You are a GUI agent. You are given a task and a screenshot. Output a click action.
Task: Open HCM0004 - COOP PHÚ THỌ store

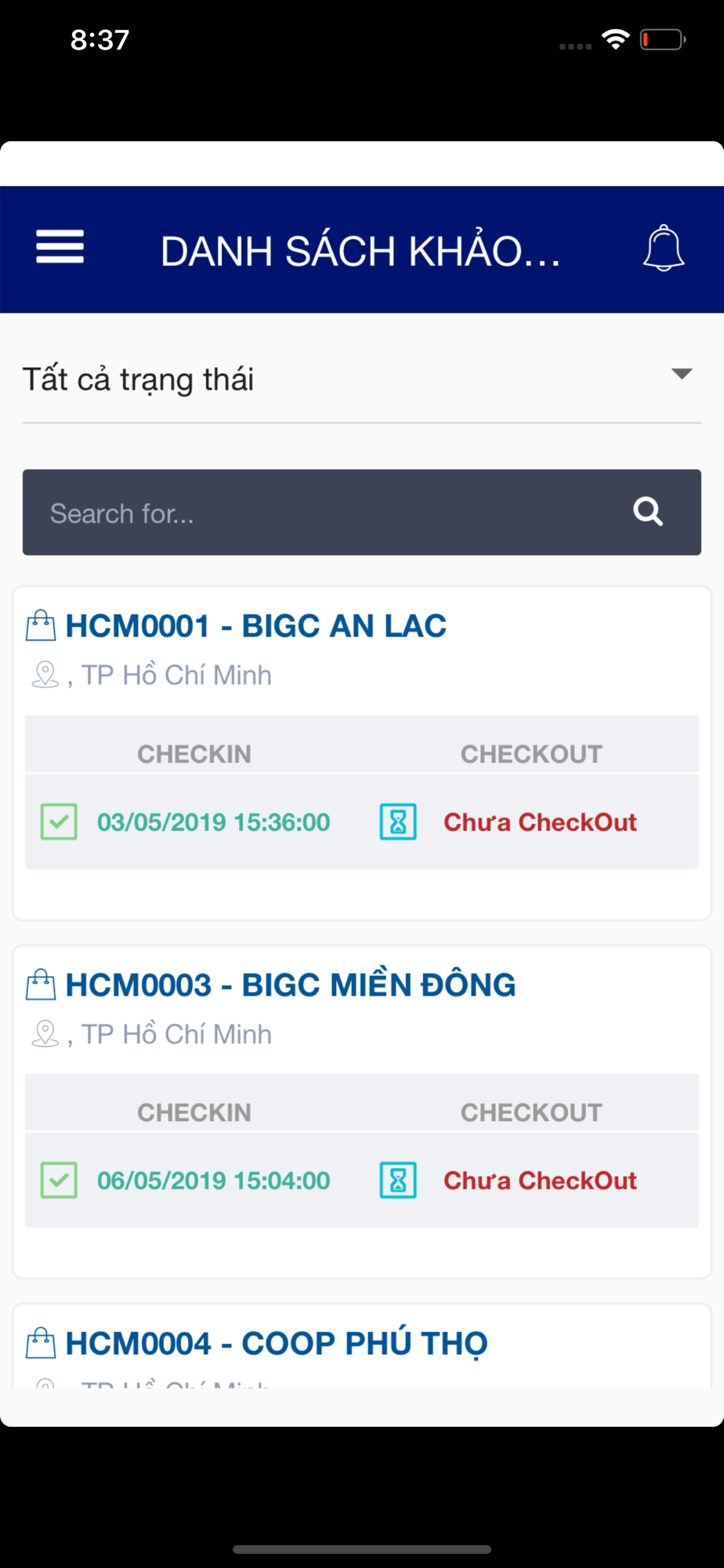(277, 1343)
